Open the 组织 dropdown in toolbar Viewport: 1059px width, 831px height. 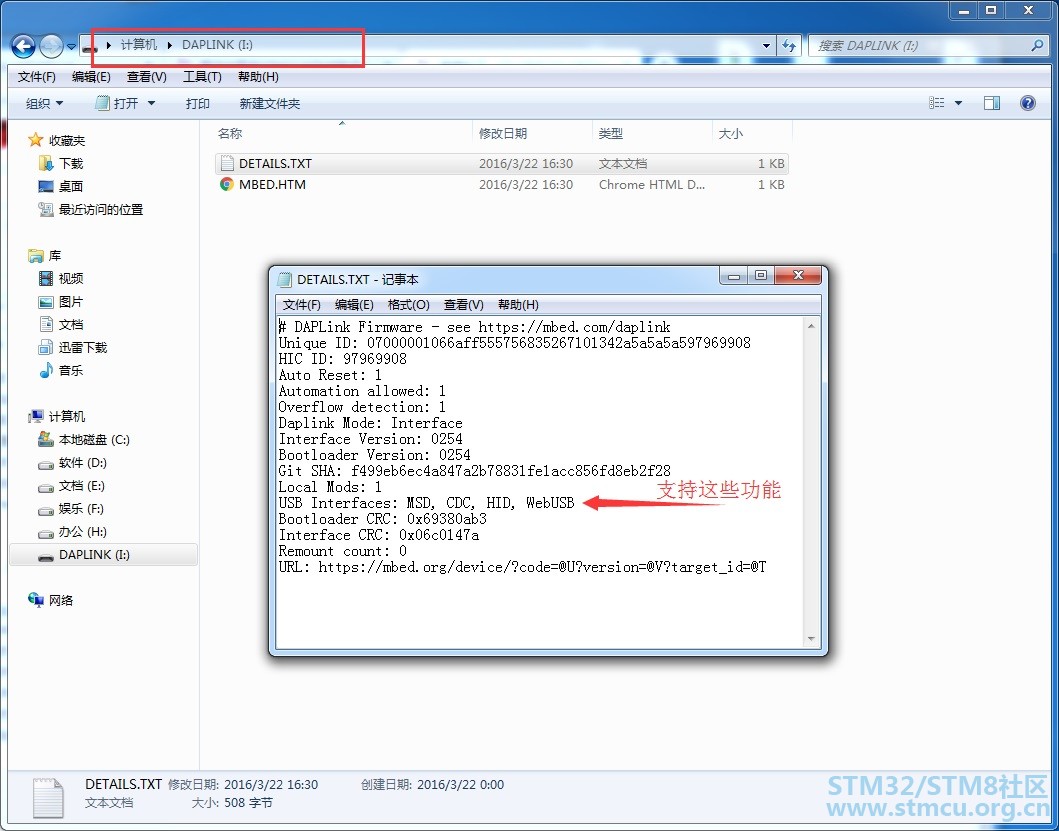click(x=44, y=103)
